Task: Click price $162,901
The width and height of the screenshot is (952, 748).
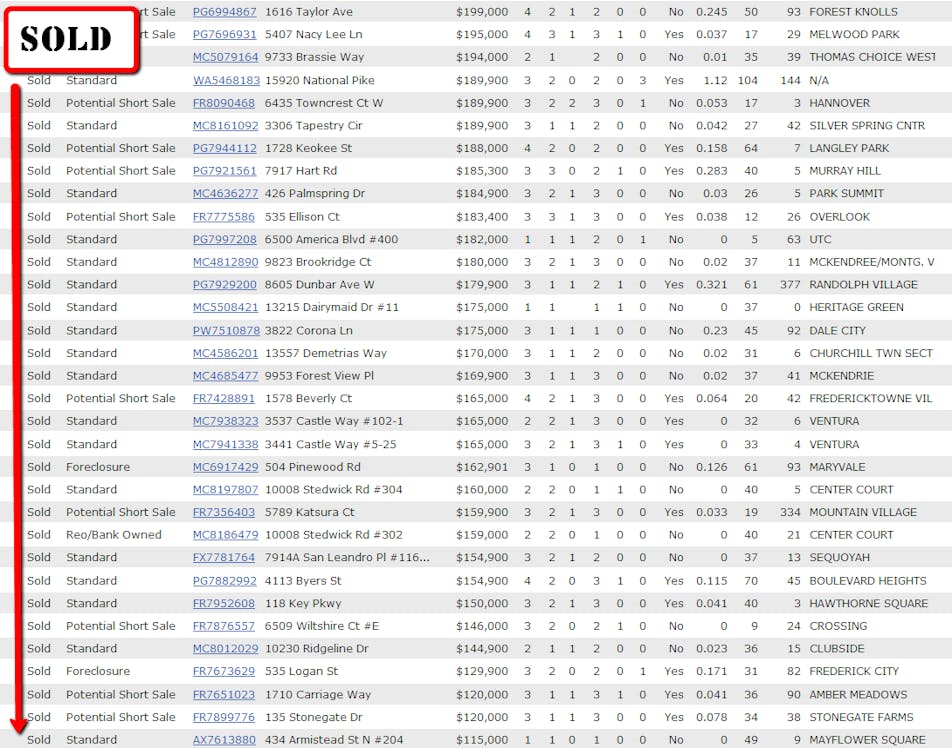Action: coord(482,467)
